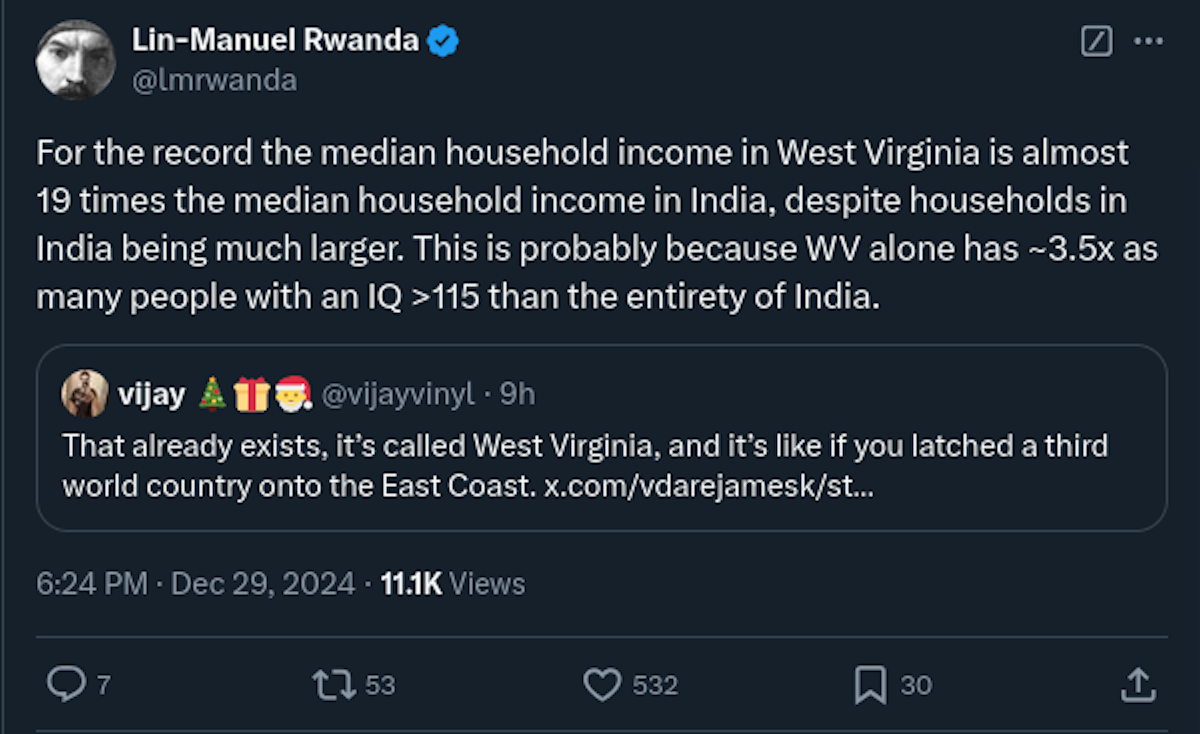Screen dimensions: 1200x734
Task: Like the post with the heart icon
Action: click(602, 684)
